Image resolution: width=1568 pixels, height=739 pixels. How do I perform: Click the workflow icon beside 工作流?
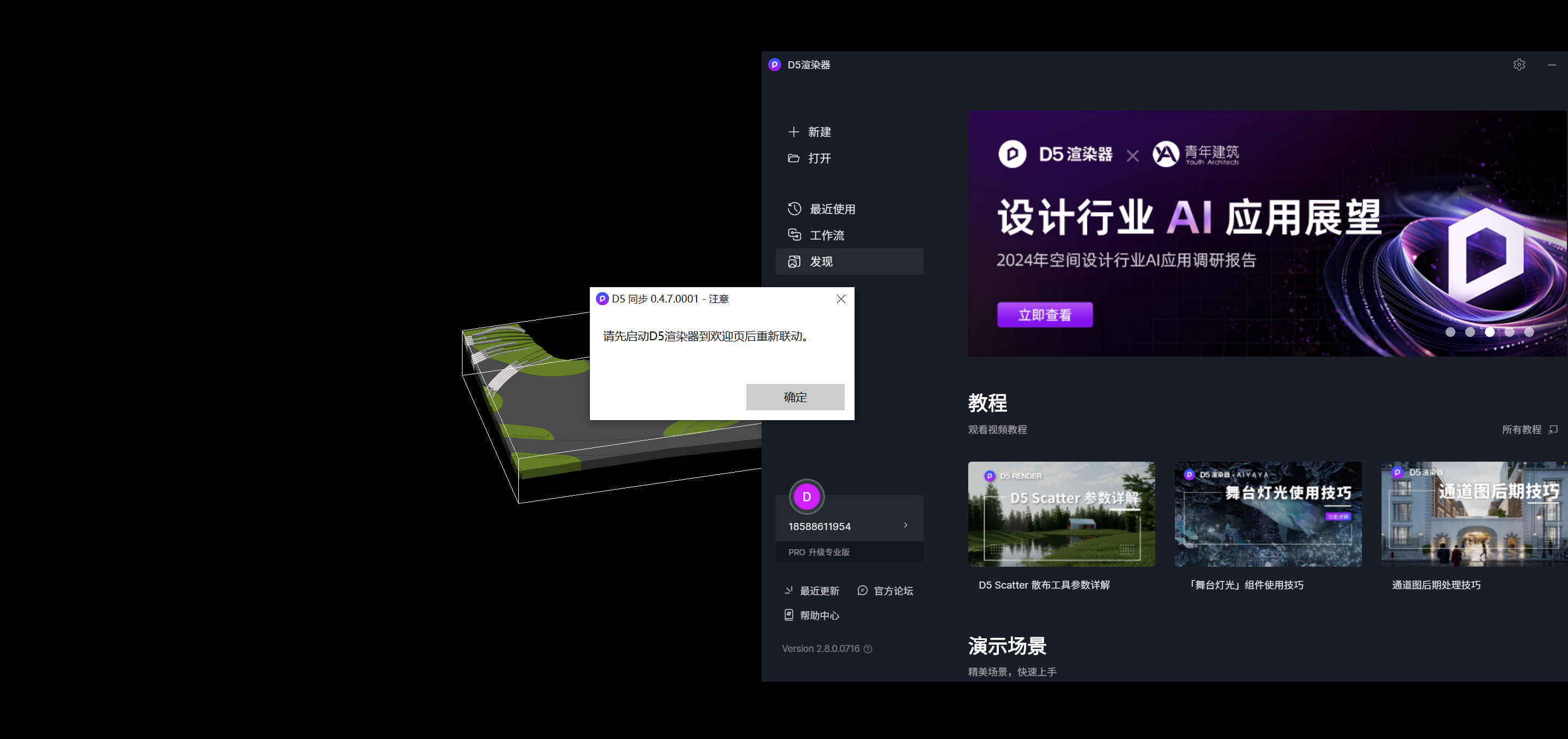pyautogui.click(x=794, y=235)
